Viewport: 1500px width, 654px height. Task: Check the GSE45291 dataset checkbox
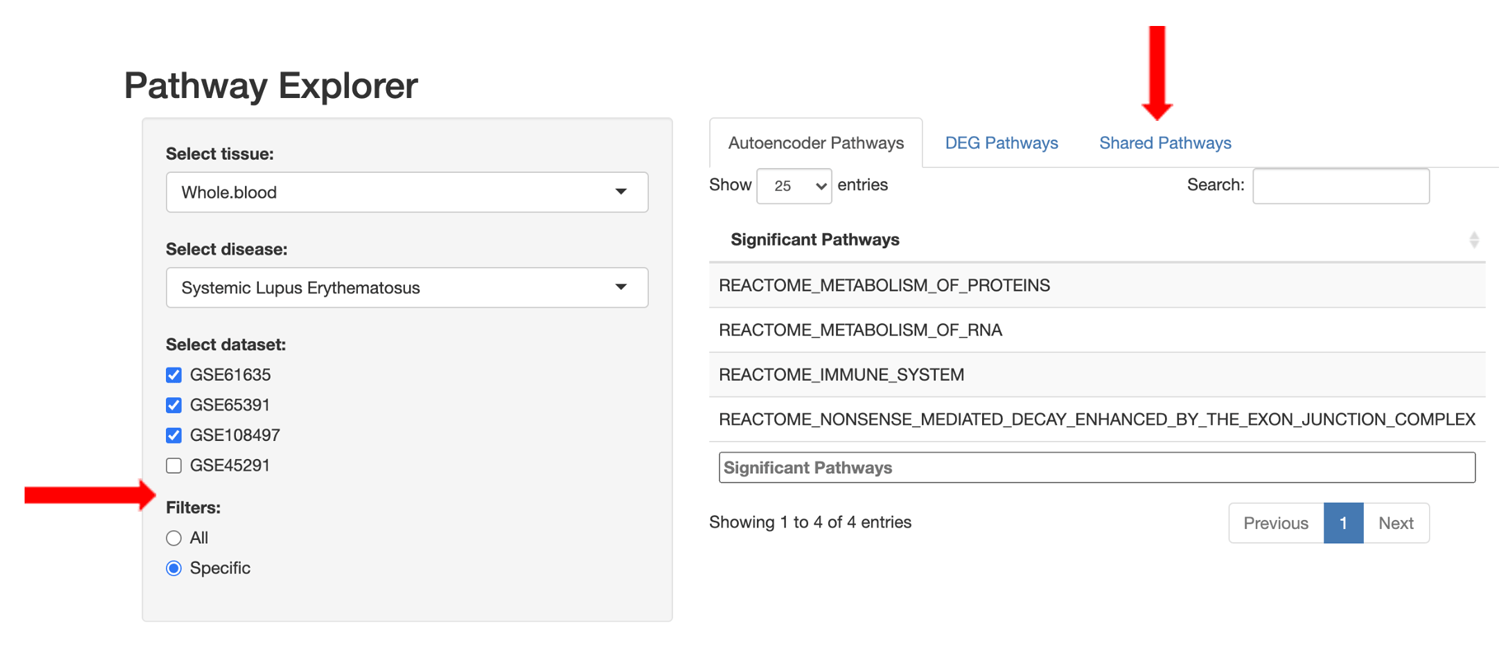coord(173,465)
